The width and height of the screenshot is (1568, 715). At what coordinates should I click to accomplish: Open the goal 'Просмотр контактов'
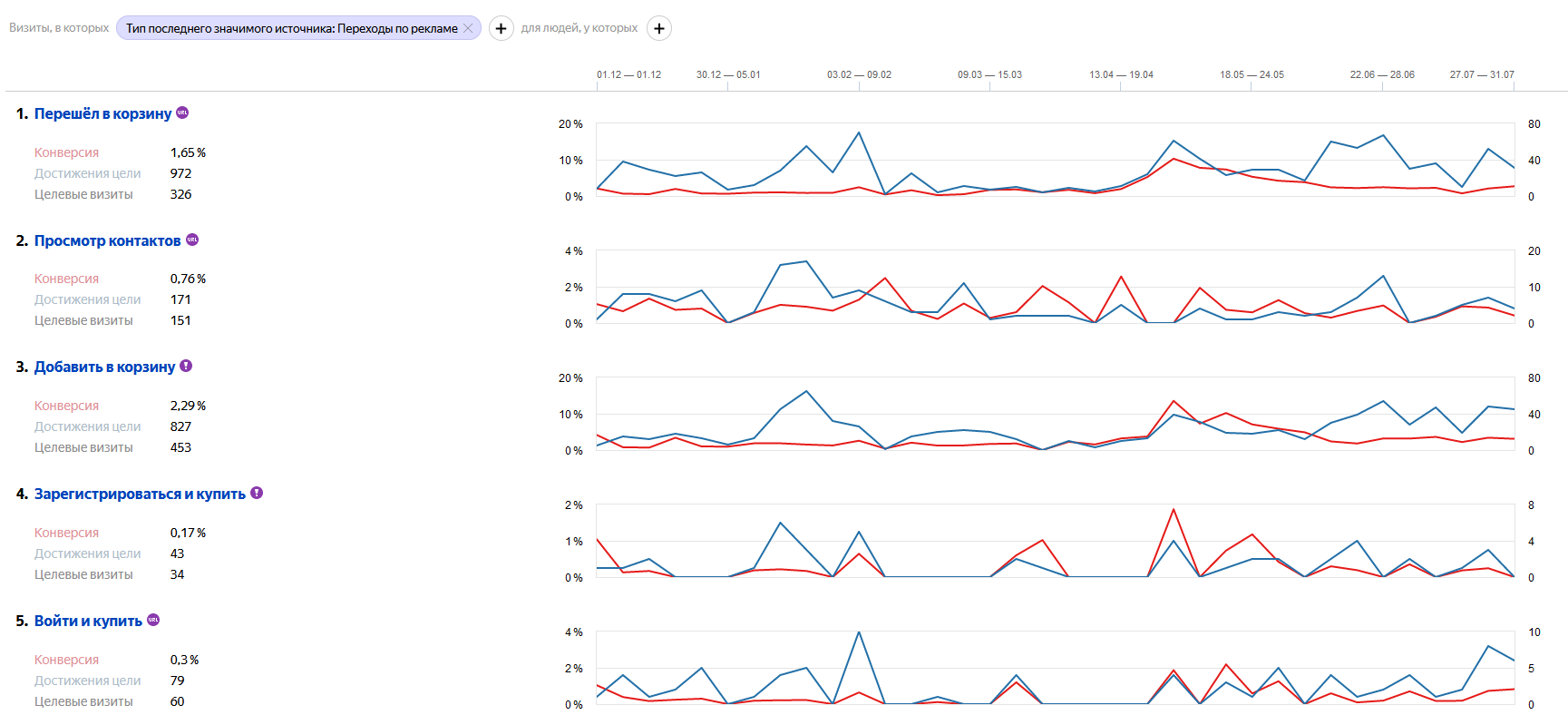[107, 240]
